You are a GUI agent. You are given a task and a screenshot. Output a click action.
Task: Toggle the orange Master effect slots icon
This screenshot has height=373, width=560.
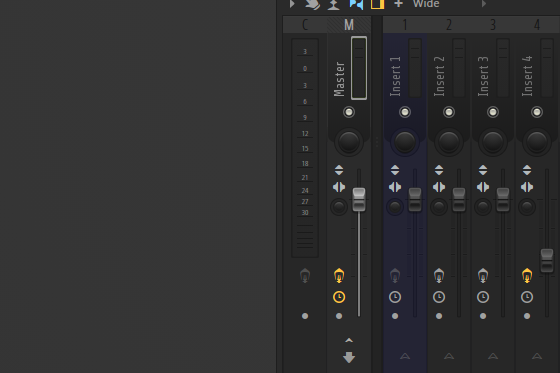click(339, 276)
